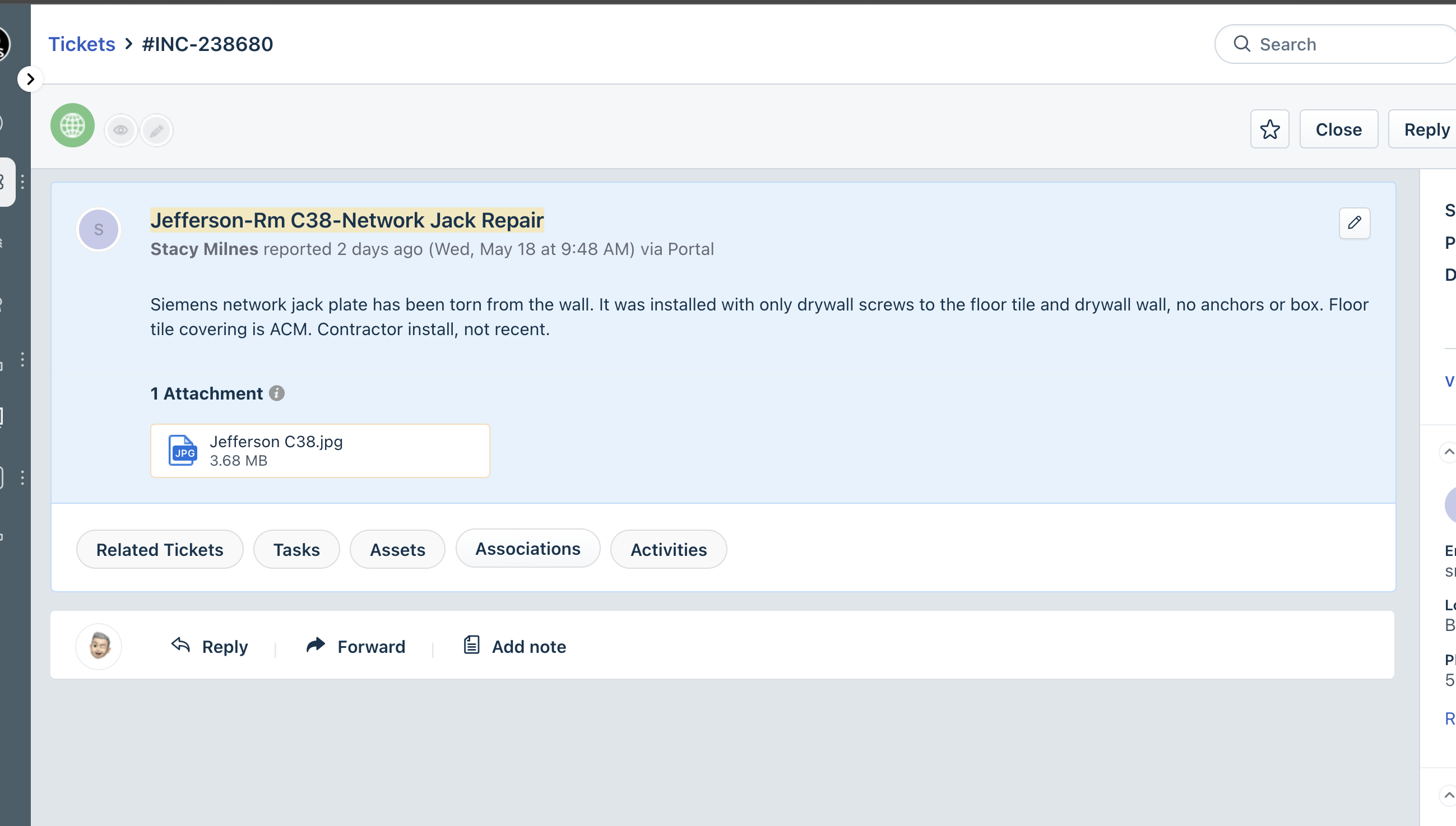Viewport: 1456px width, 826px height.
Task: Click the Add note document icon
Action: coord(471,645)
